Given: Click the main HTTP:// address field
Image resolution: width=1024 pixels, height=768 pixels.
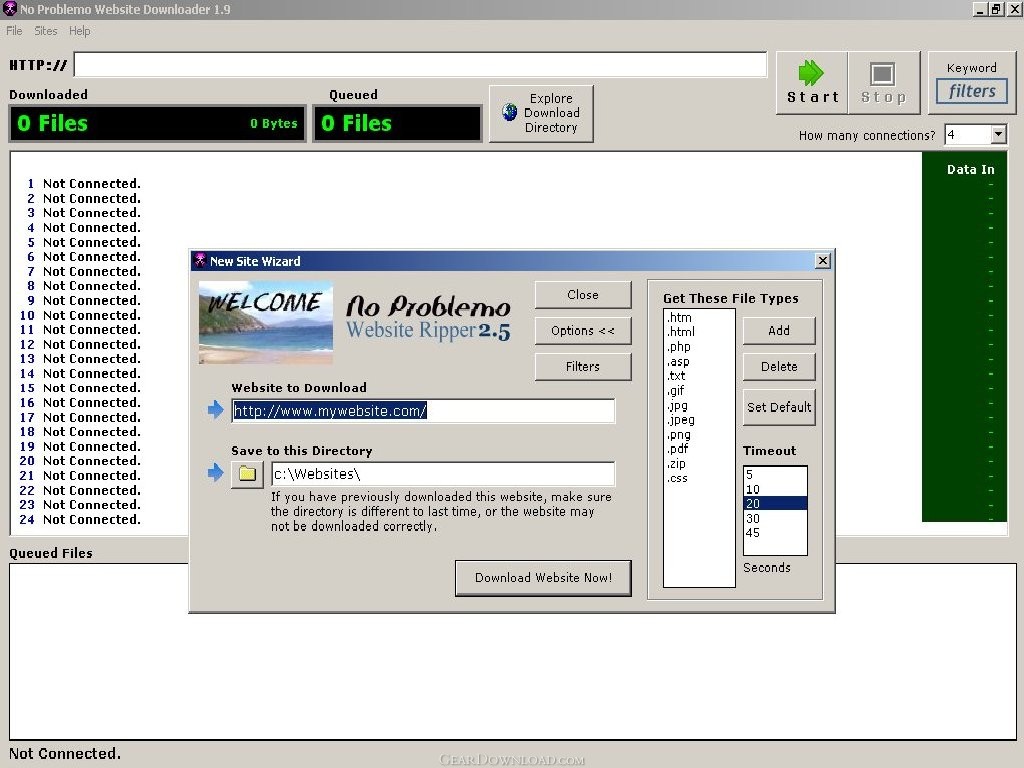Looking at the screenshot, I should pyautogui.click(x=421, y=65).
